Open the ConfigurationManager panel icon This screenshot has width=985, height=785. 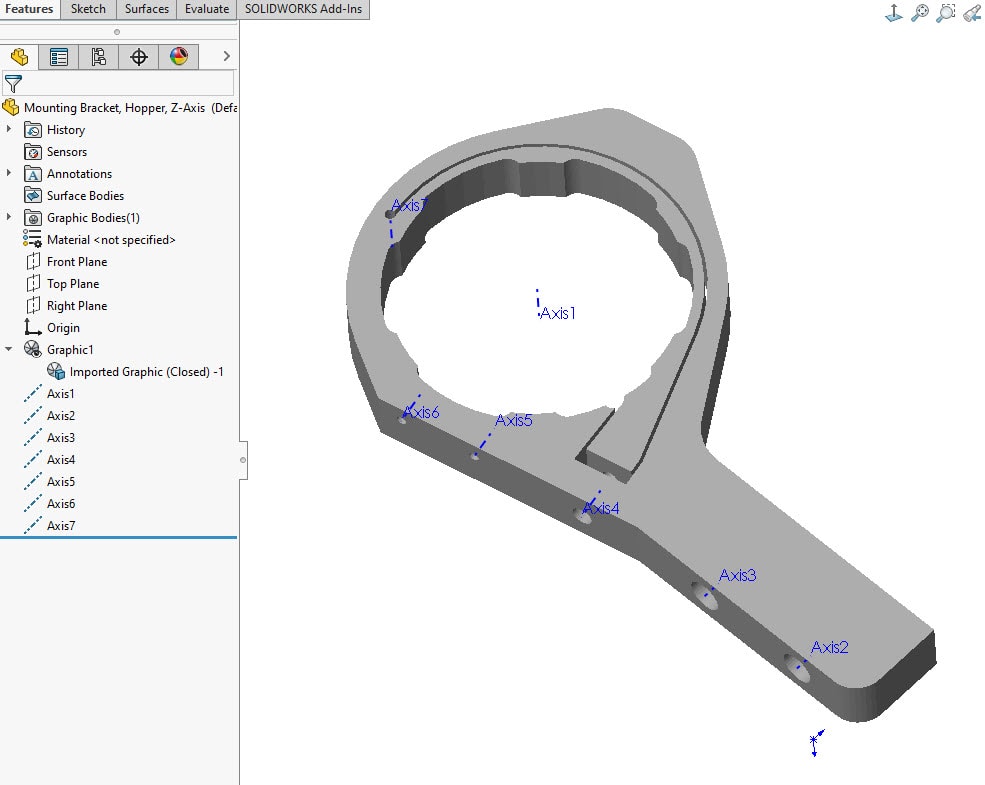(x=99, y=57)
